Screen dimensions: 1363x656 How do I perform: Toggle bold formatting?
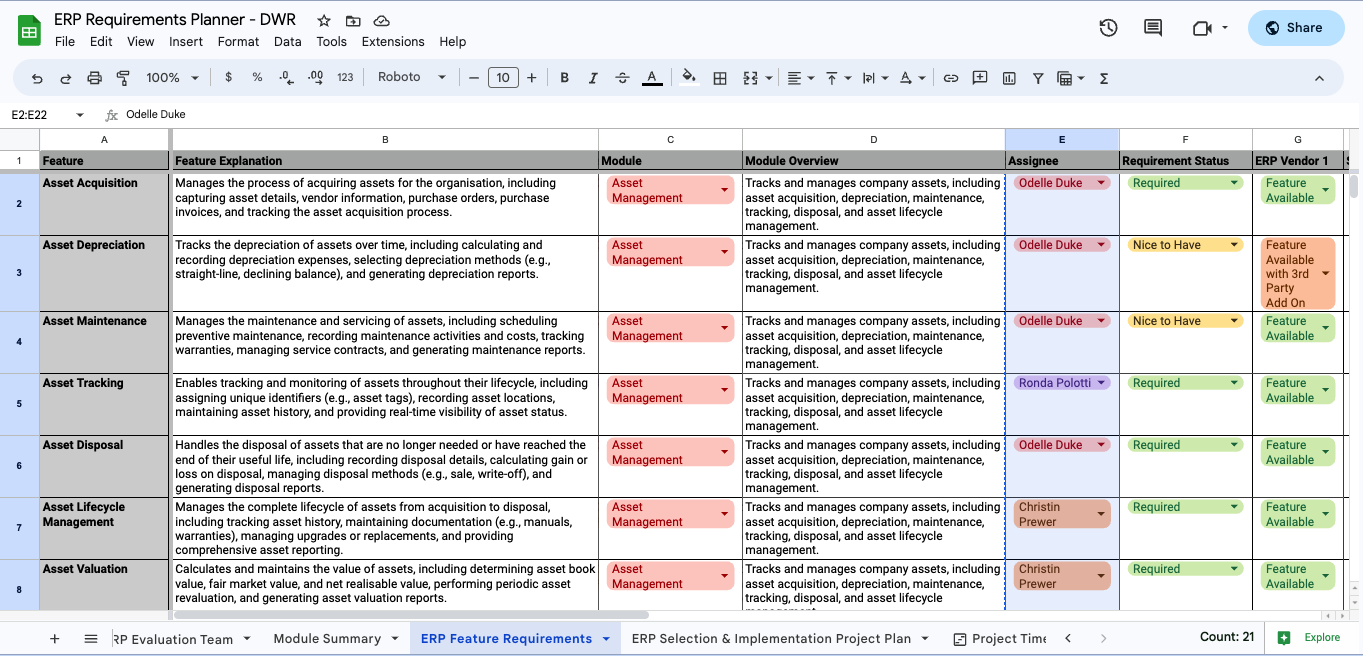[564, 78]
